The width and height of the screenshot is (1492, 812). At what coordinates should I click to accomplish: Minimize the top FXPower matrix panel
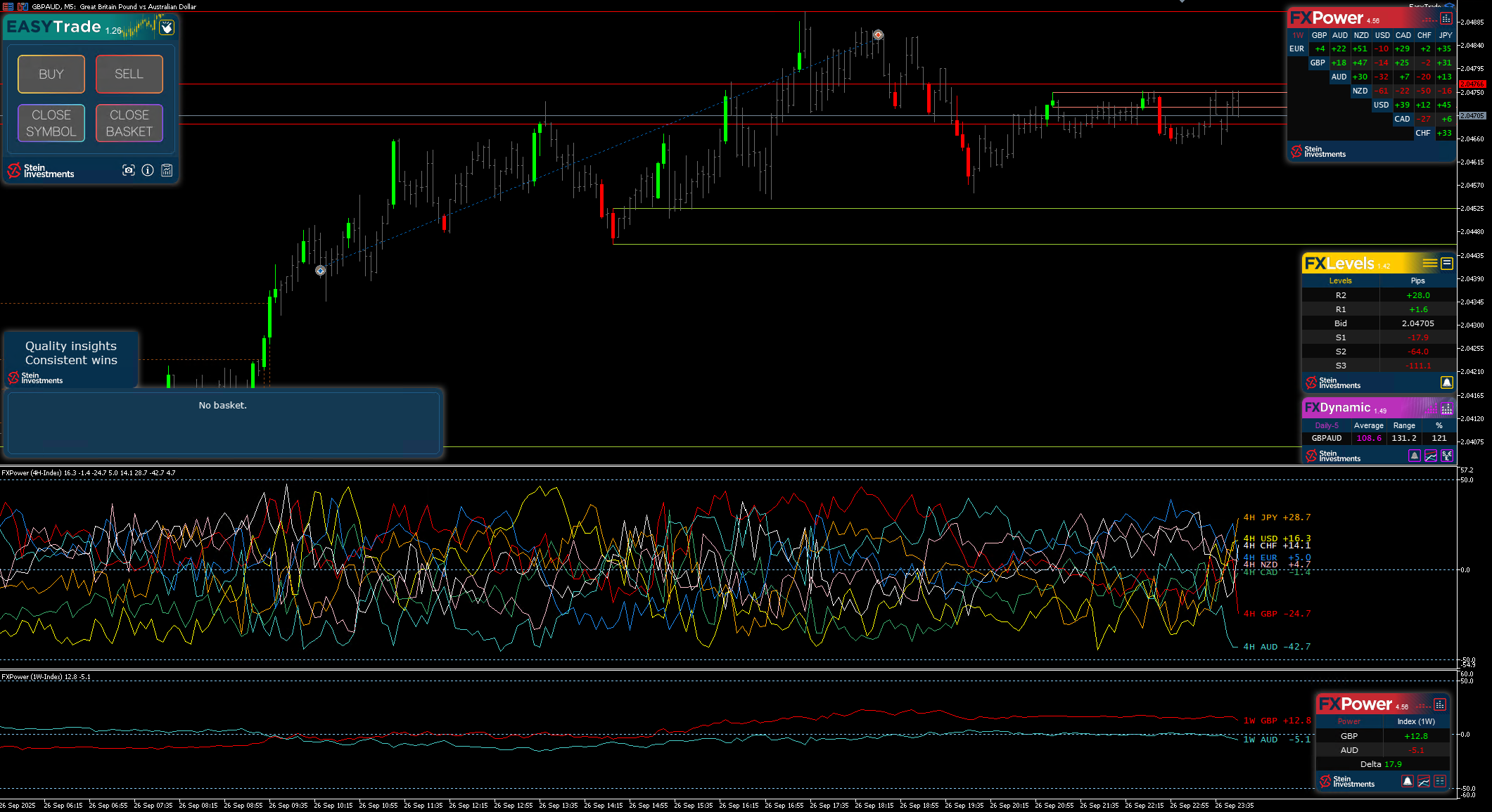[x=1446, y=18]
